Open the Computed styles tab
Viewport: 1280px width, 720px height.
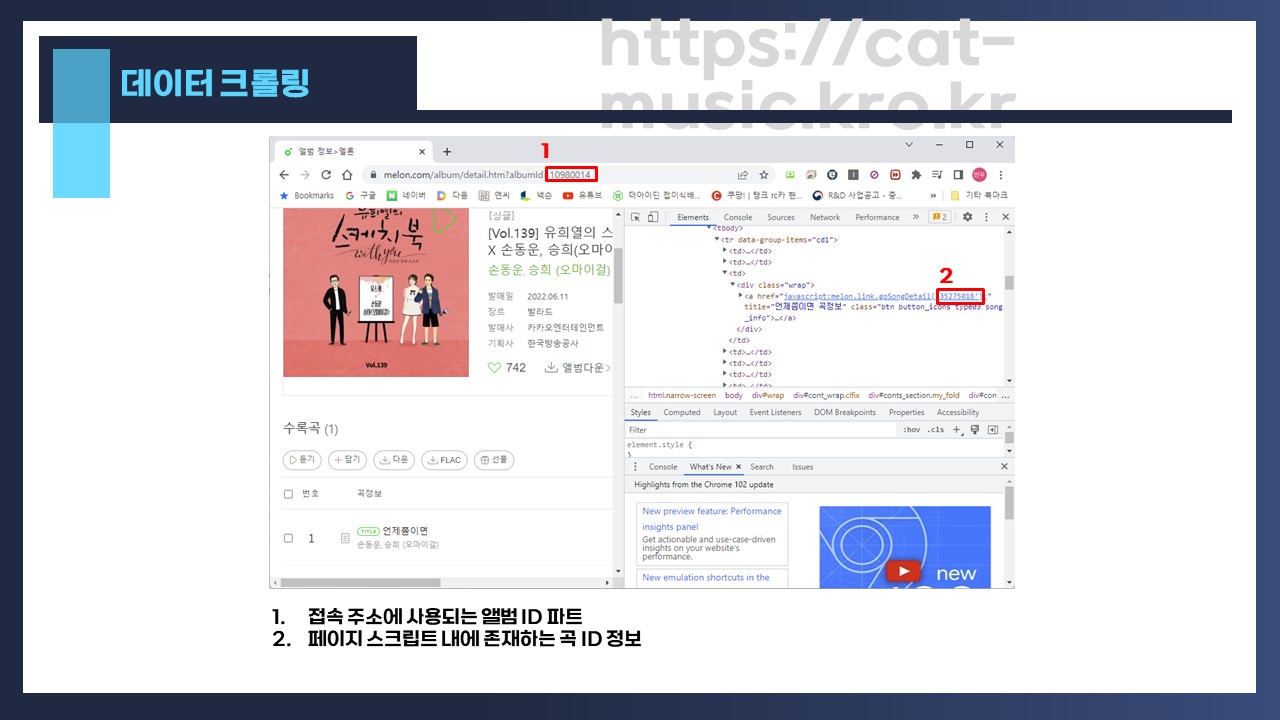click(x=682, y=412)
